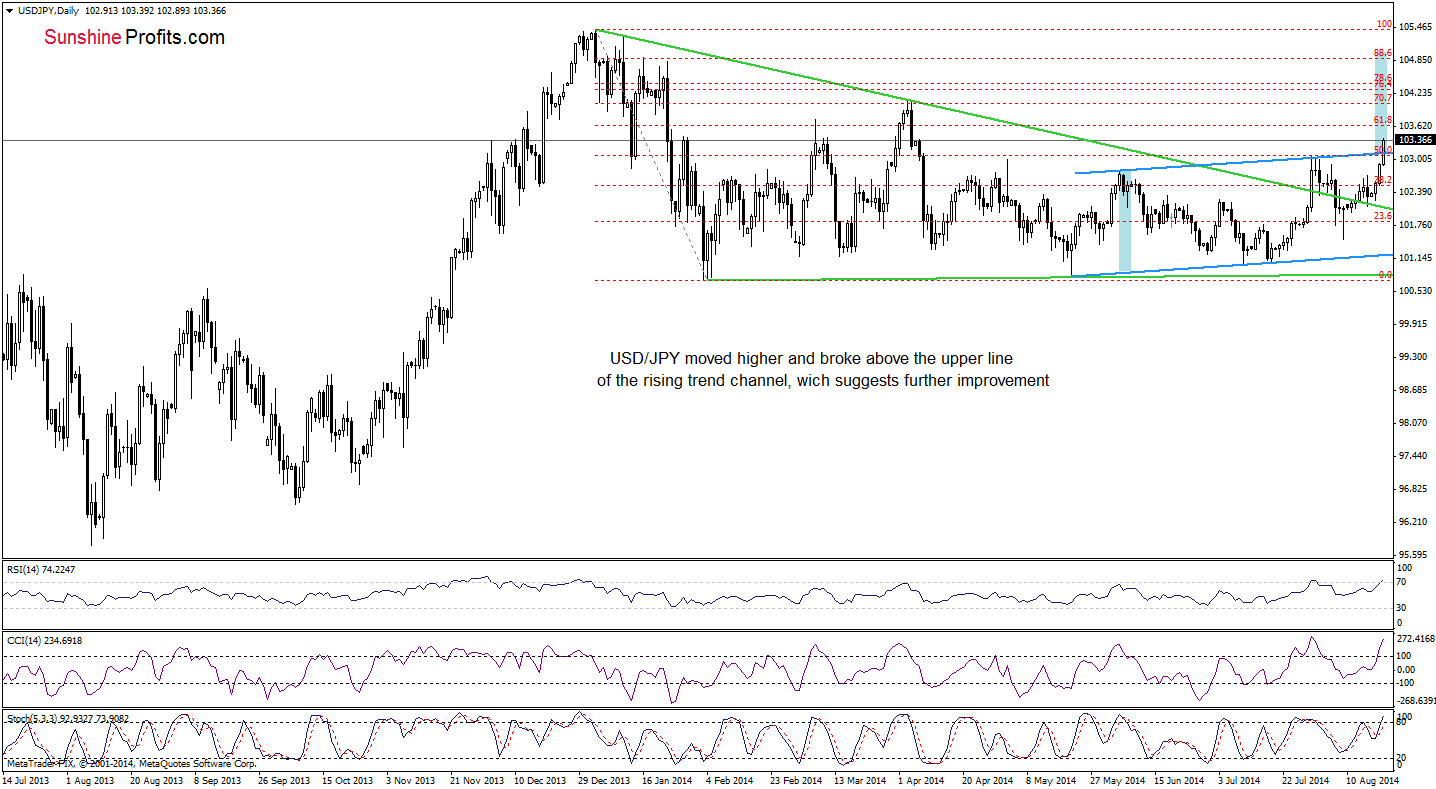Click the 23.6 Fibonacci level label

(1383, 215)
